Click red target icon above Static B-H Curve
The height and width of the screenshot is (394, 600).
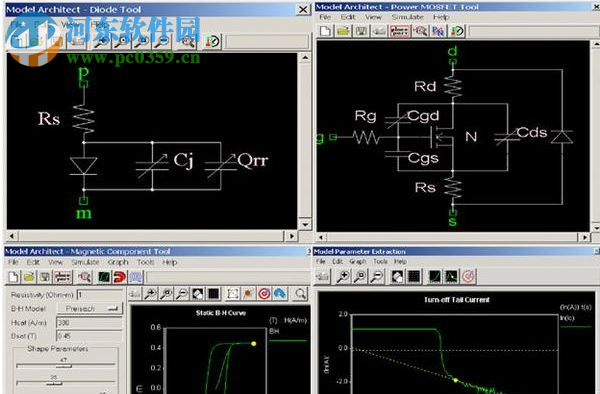click(x=264, y=294)
